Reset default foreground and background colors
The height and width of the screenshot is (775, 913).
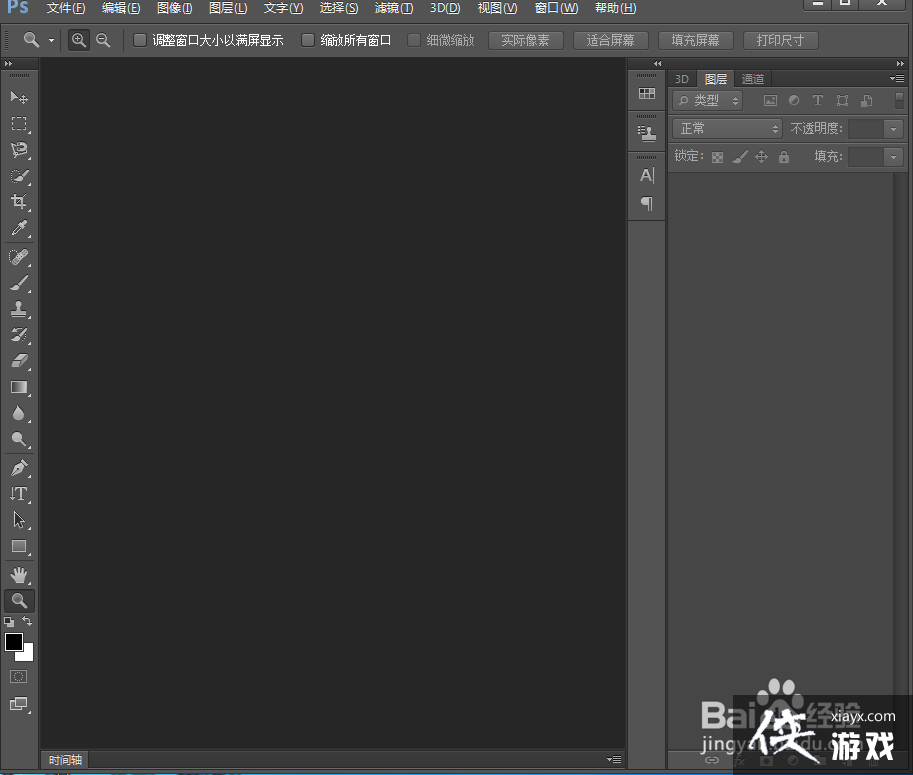pyautogui.click(x=9, y=622)
